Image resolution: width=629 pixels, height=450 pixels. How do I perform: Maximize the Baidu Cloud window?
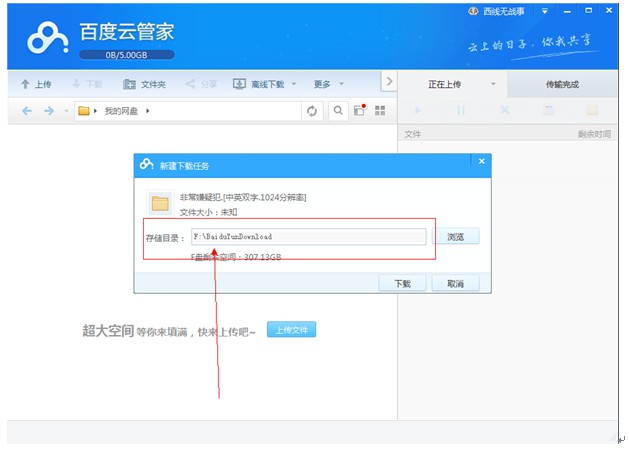588,11
